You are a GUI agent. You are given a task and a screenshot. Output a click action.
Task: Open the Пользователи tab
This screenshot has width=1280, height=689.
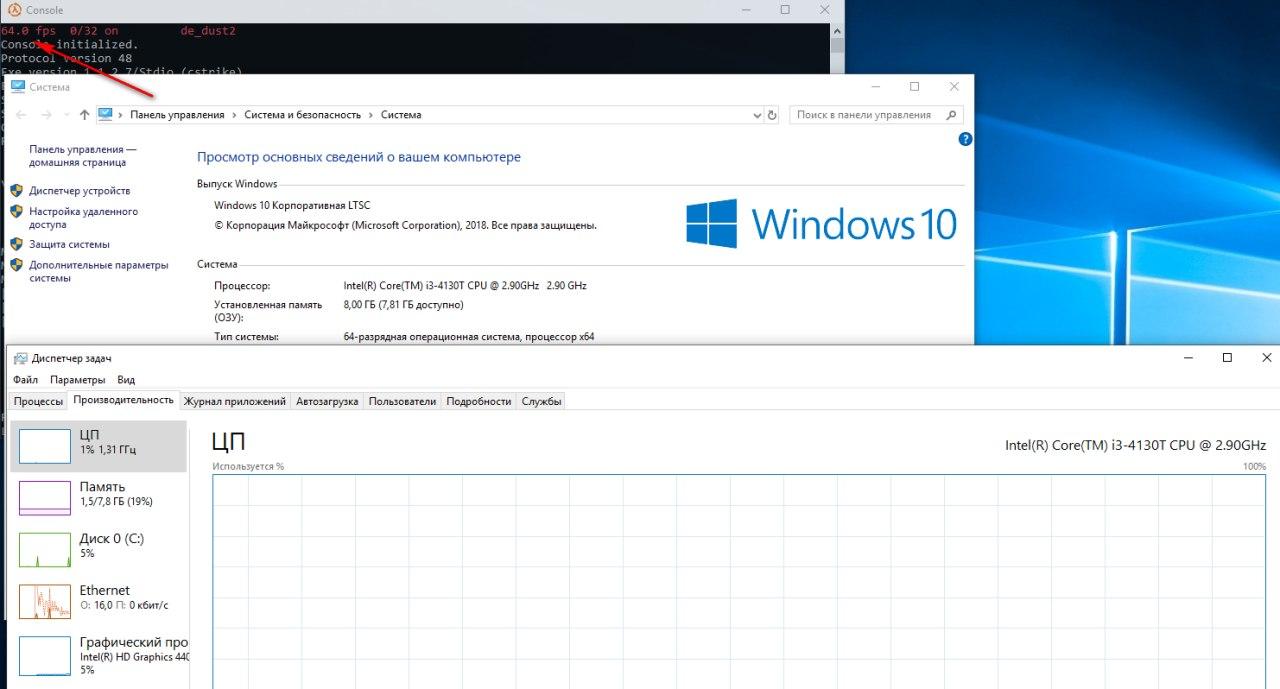click(403, 401)
